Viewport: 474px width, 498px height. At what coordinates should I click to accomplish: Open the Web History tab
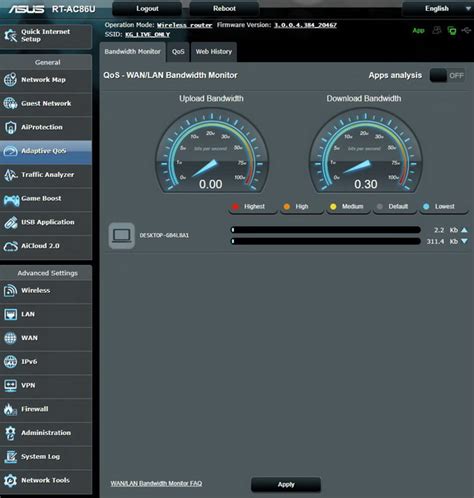pyautogui.click(x=214, y=52)
